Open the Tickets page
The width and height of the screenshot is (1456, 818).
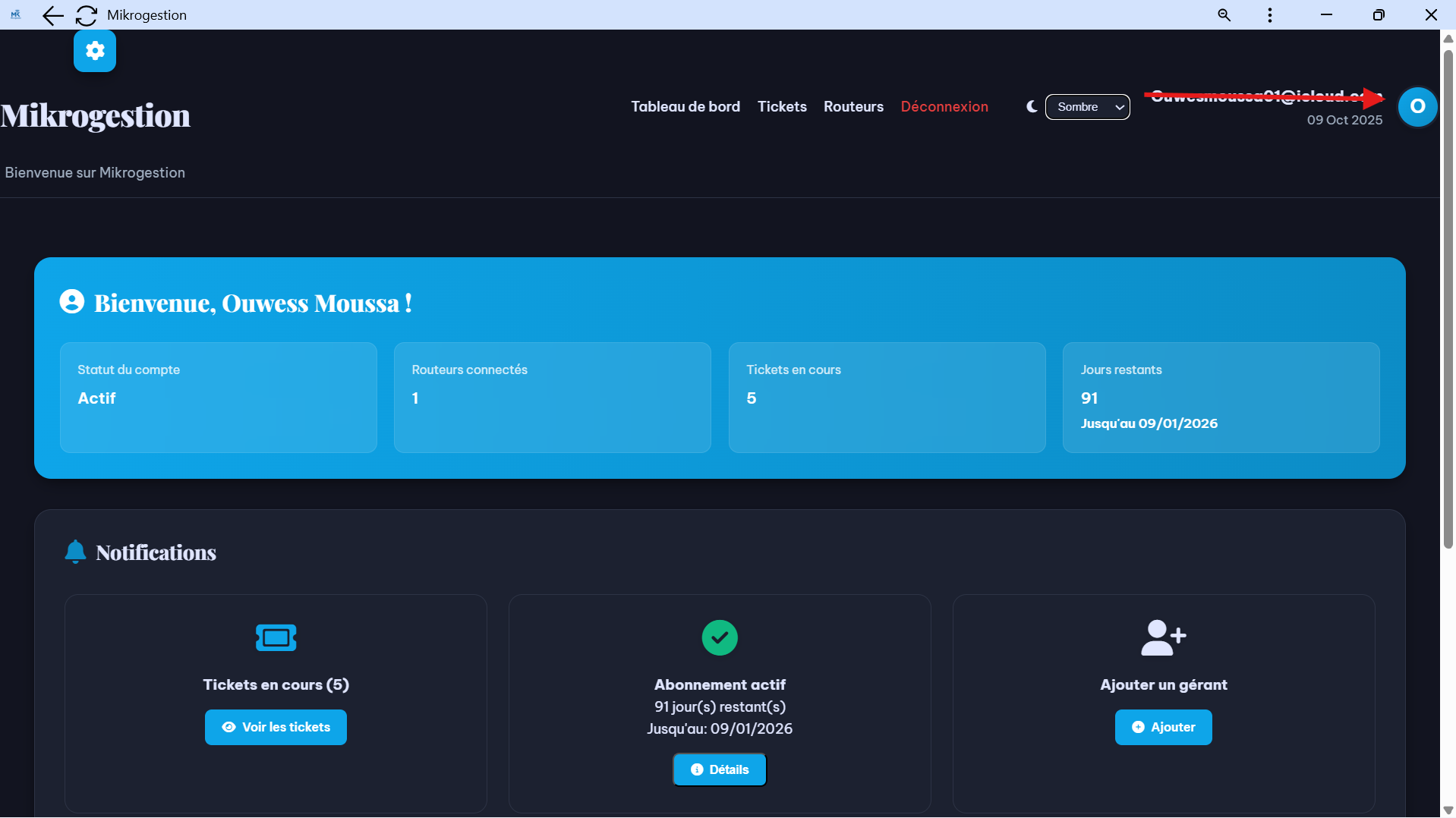point(782,106)
